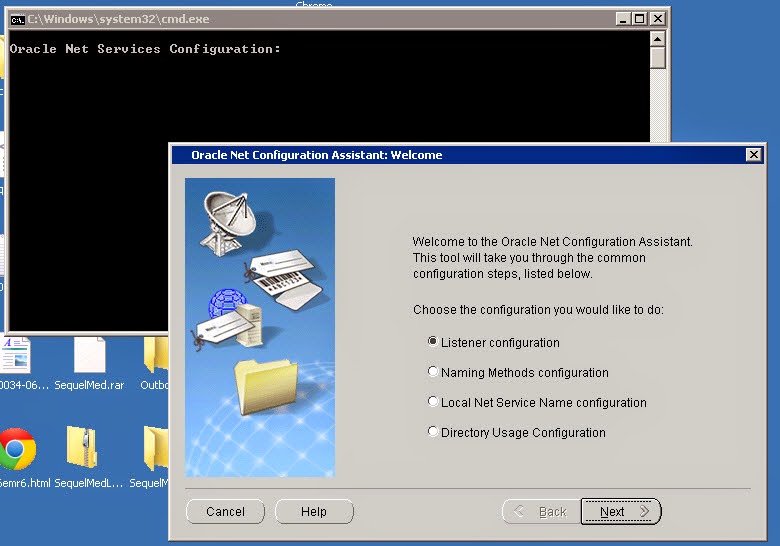
Task: Click the Next button
Action: (x=621, y=511)
